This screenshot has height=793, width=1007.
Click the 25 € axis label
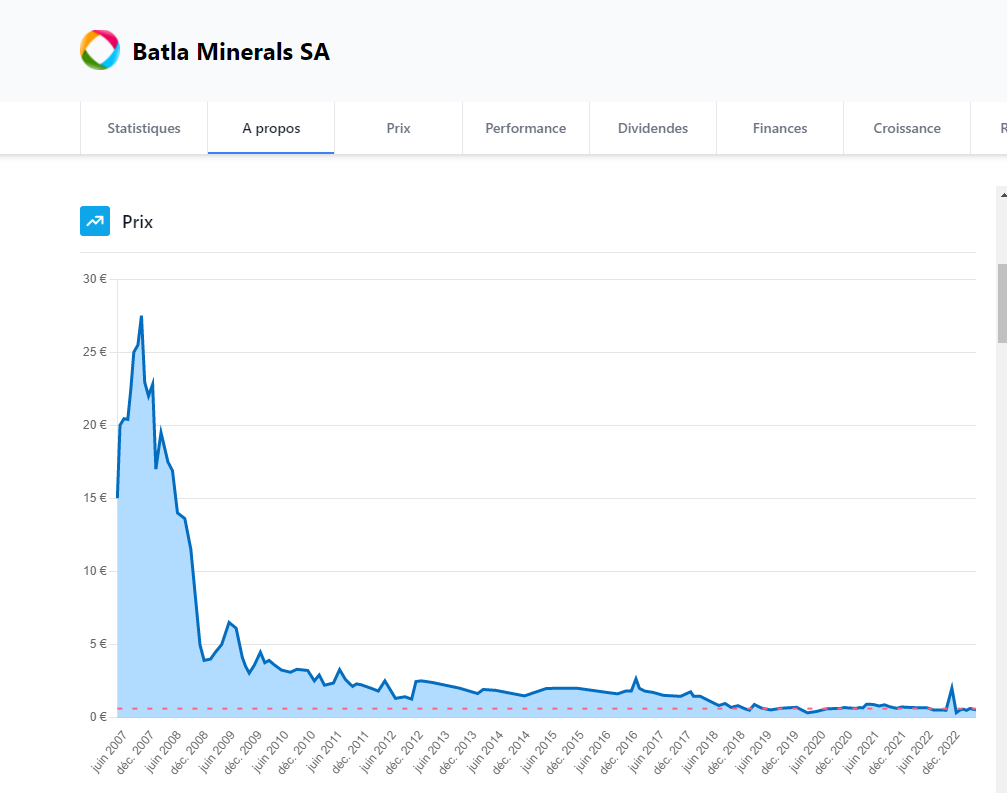94,352
